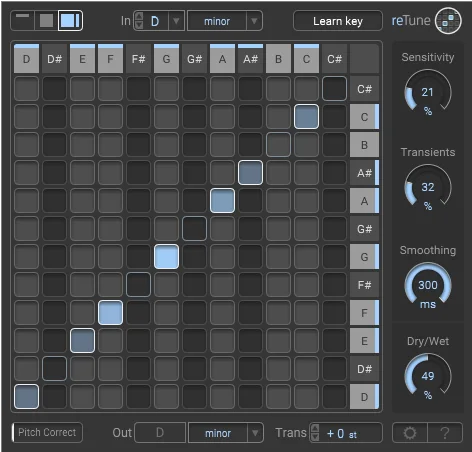Select the full view layout icon
Viewport: 472px width, 452px height.
coord(70,21)
